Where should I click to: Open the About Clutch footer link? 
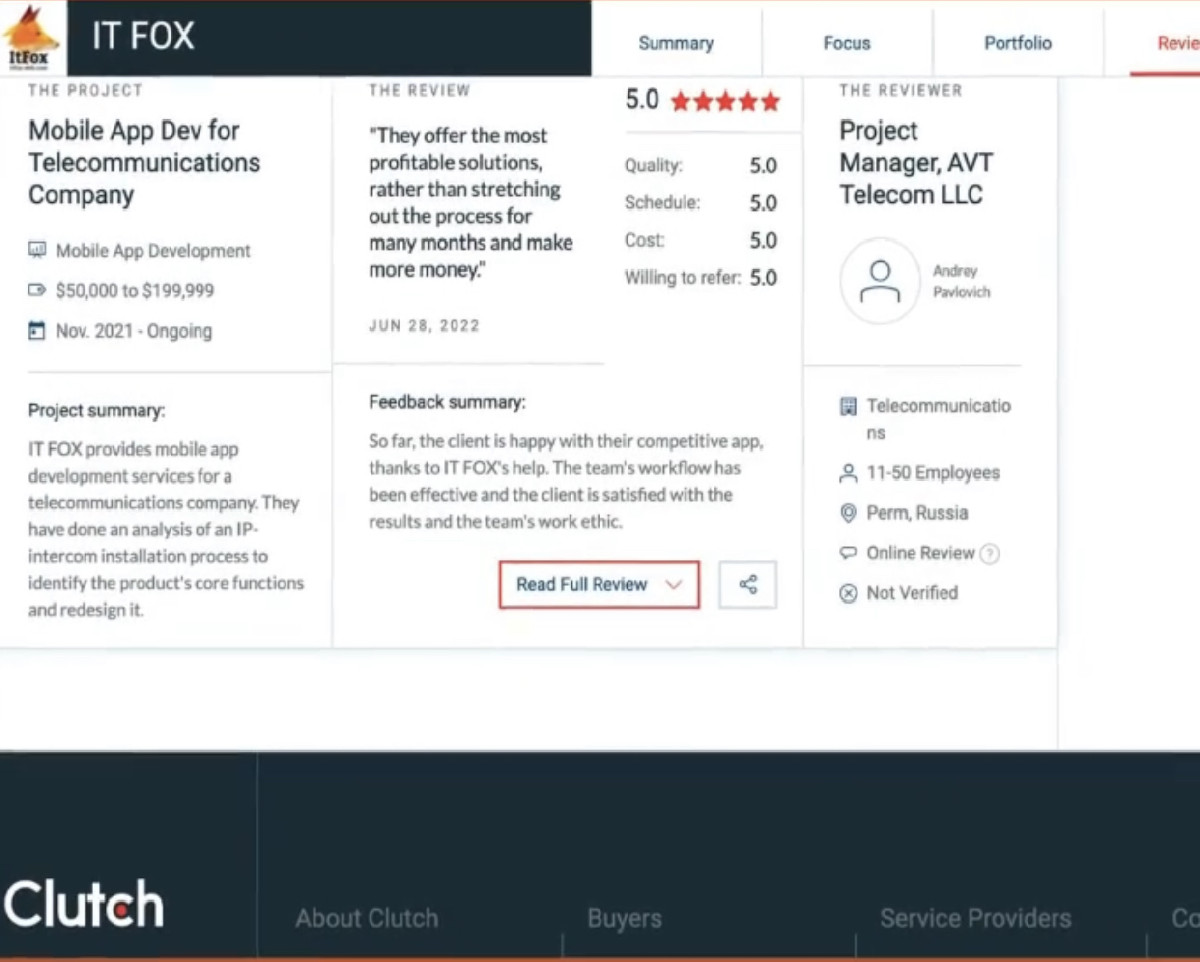(x=367, y=919)
